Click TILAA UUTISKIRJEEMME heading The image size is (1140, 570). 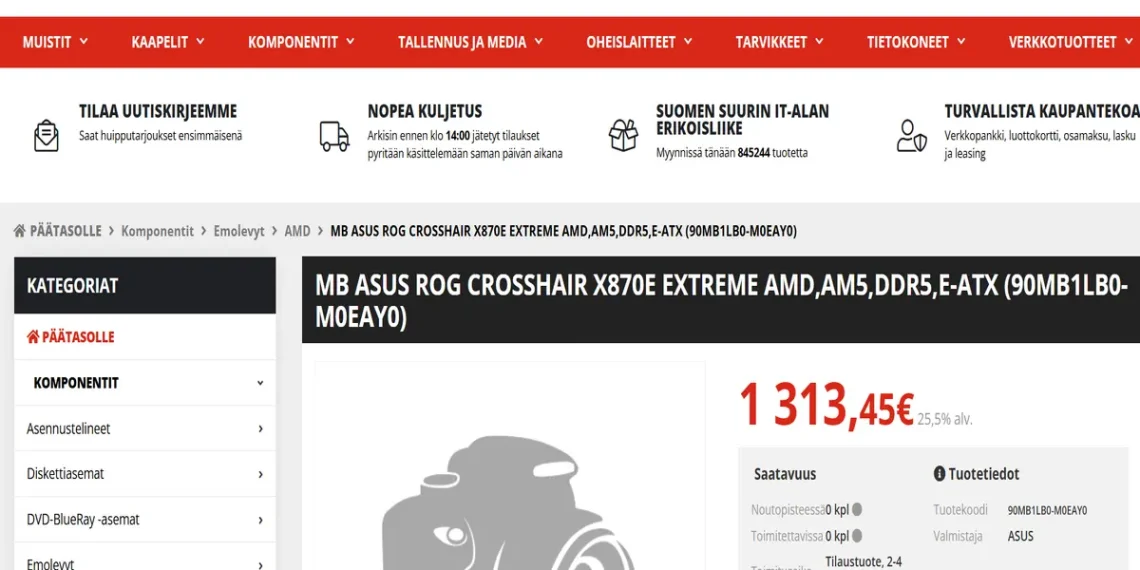point(158,111)
